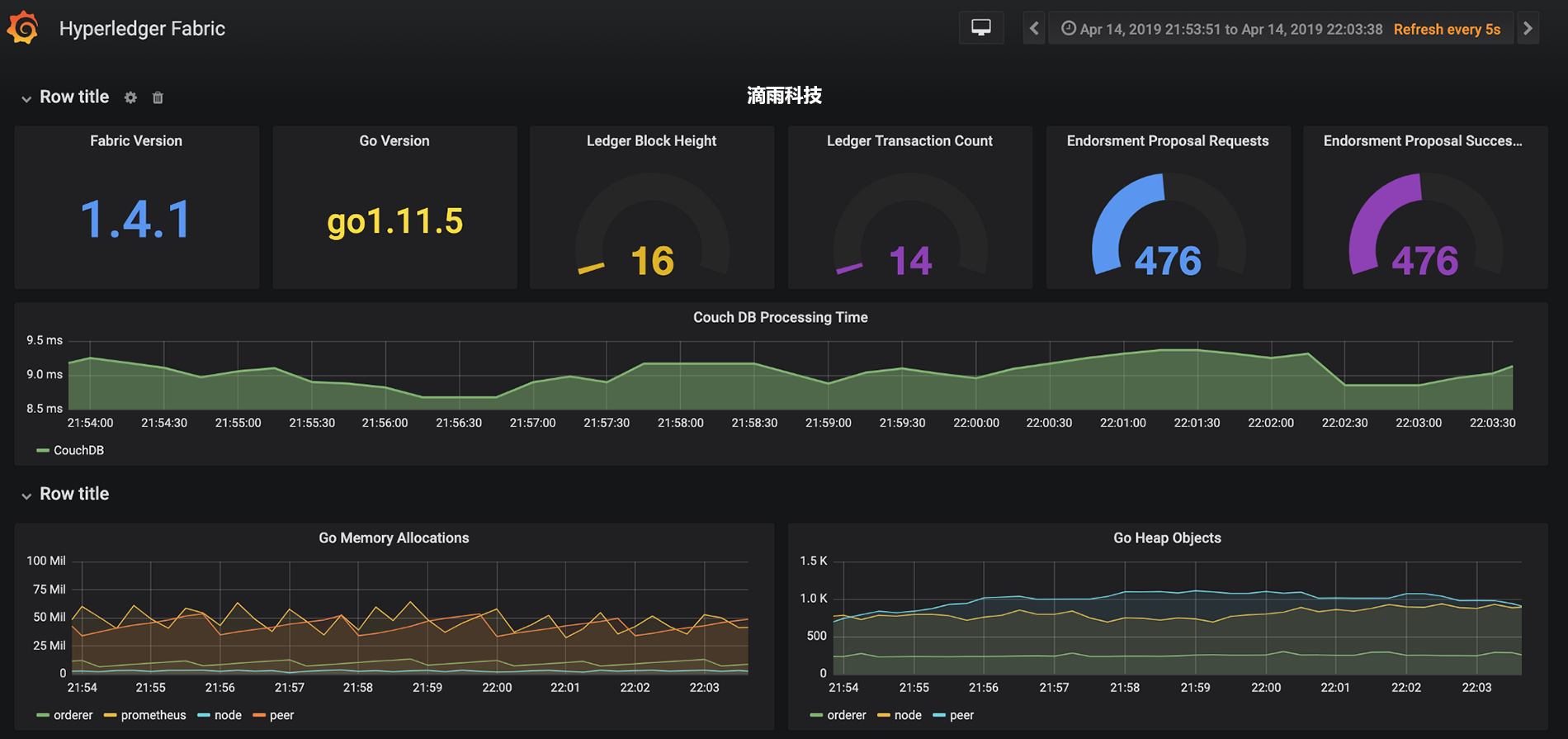
Task: Toggle peer series in Heap Objects legend
Action: (961, 716)
